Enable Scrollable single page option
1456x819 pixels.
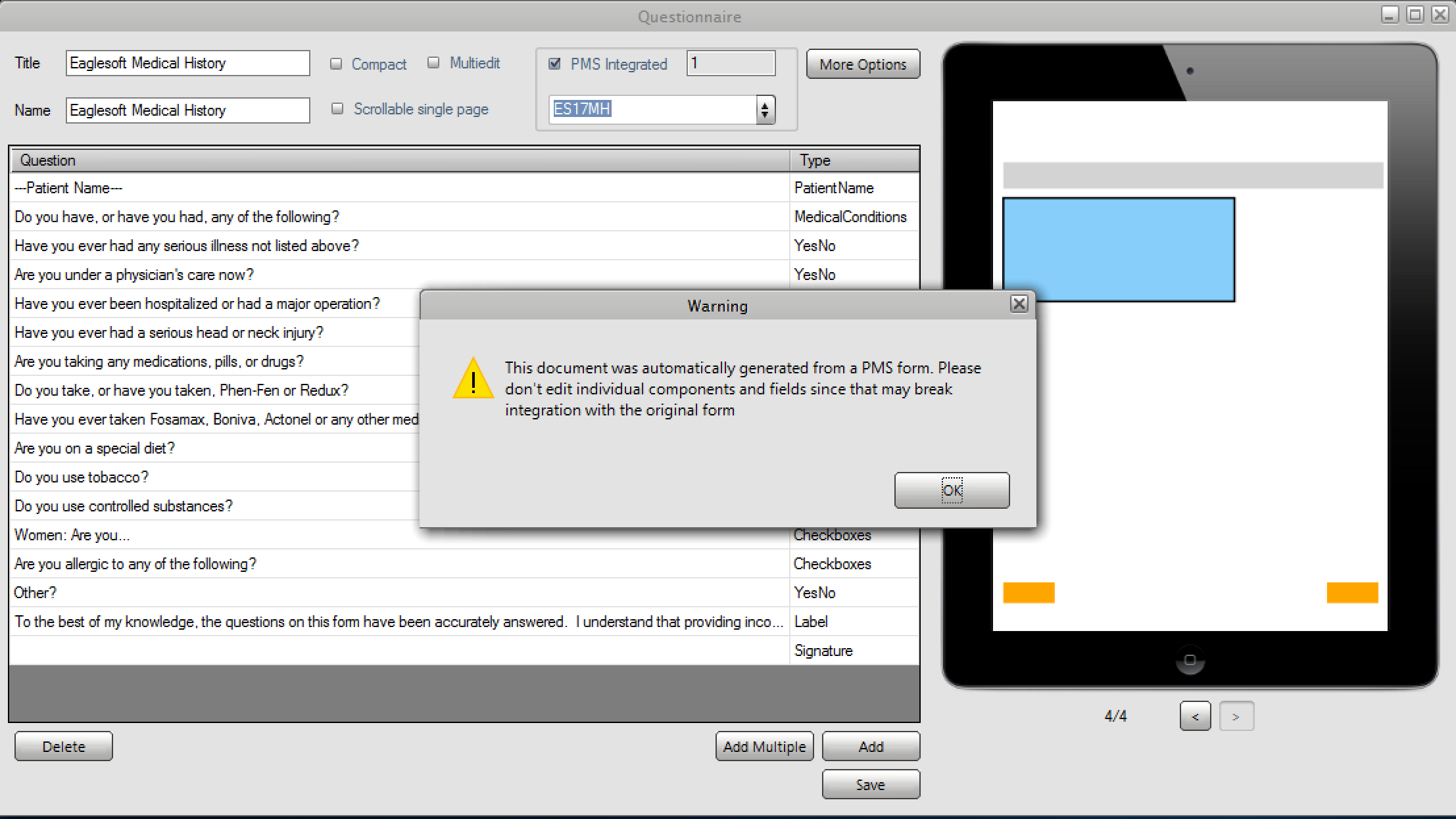[337, 108]
